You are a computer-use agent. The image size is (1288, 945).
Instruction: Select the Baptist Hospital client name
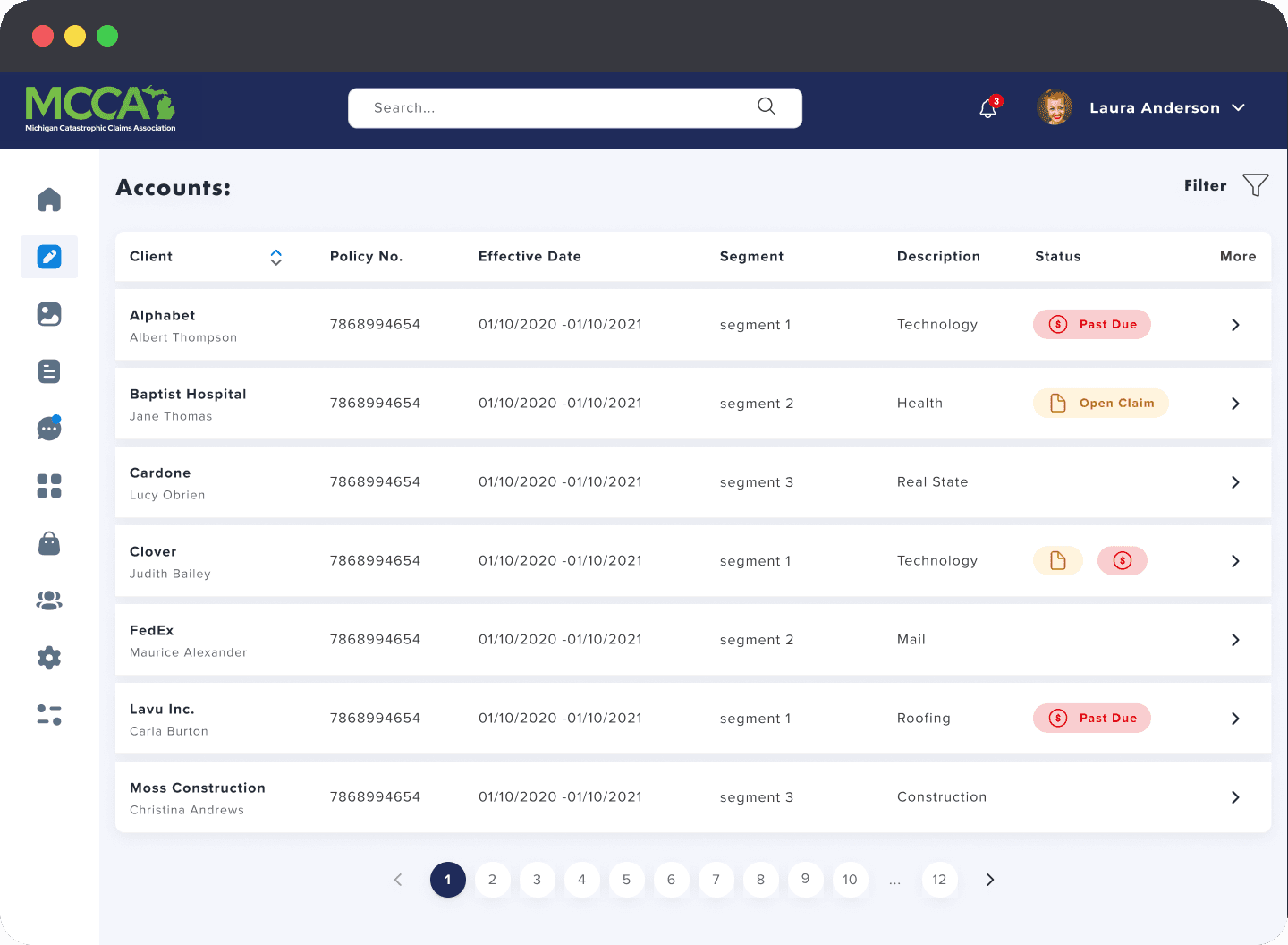188,395
